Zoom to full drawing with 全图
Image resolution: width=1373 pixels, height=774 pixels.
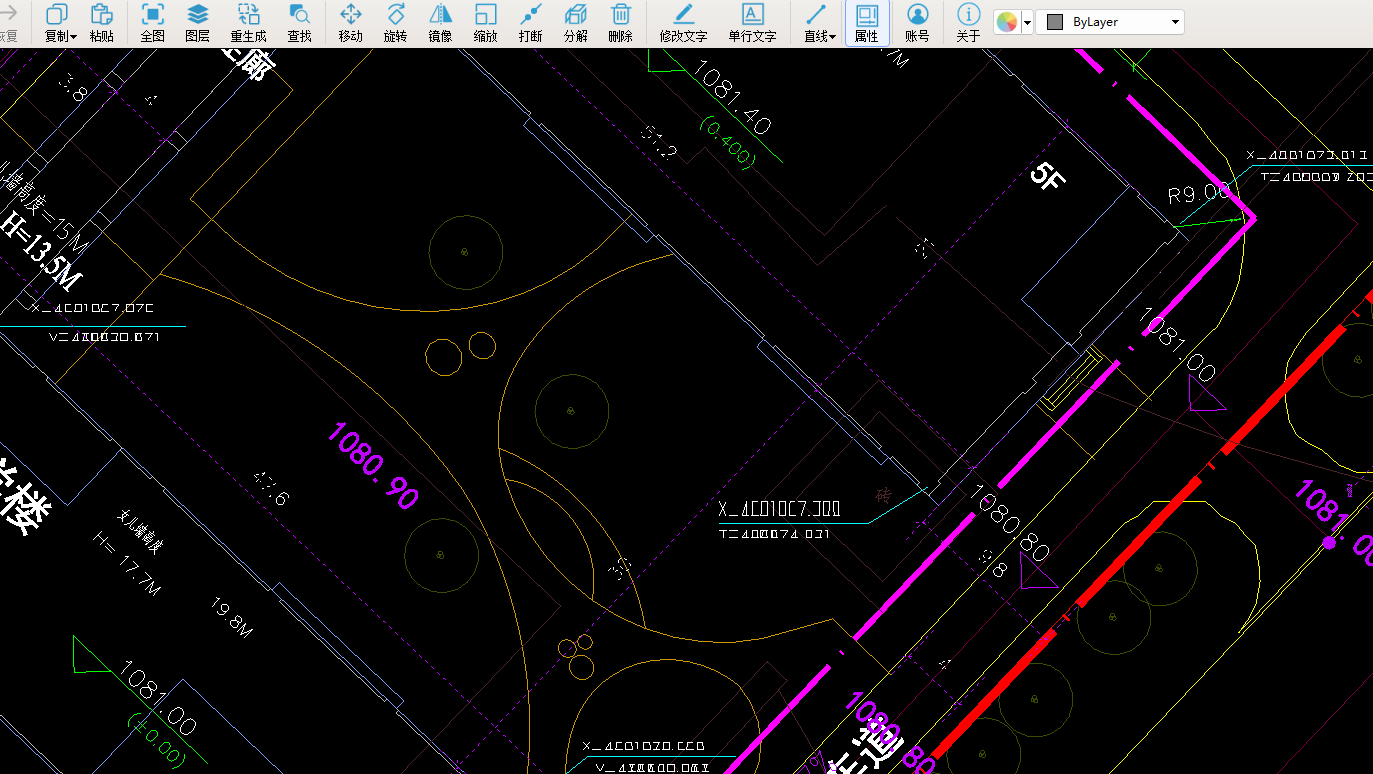[152, 23]
